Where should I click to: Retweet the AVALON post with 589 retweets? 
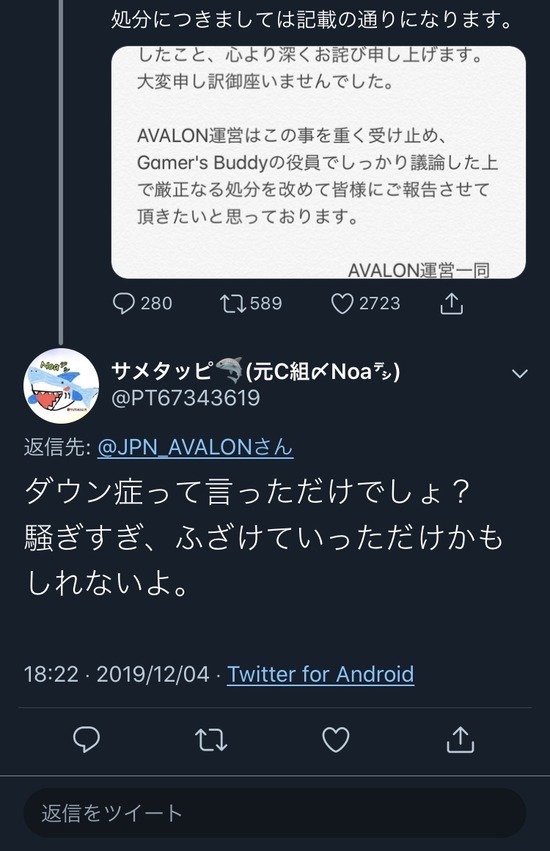pos(233,303)
